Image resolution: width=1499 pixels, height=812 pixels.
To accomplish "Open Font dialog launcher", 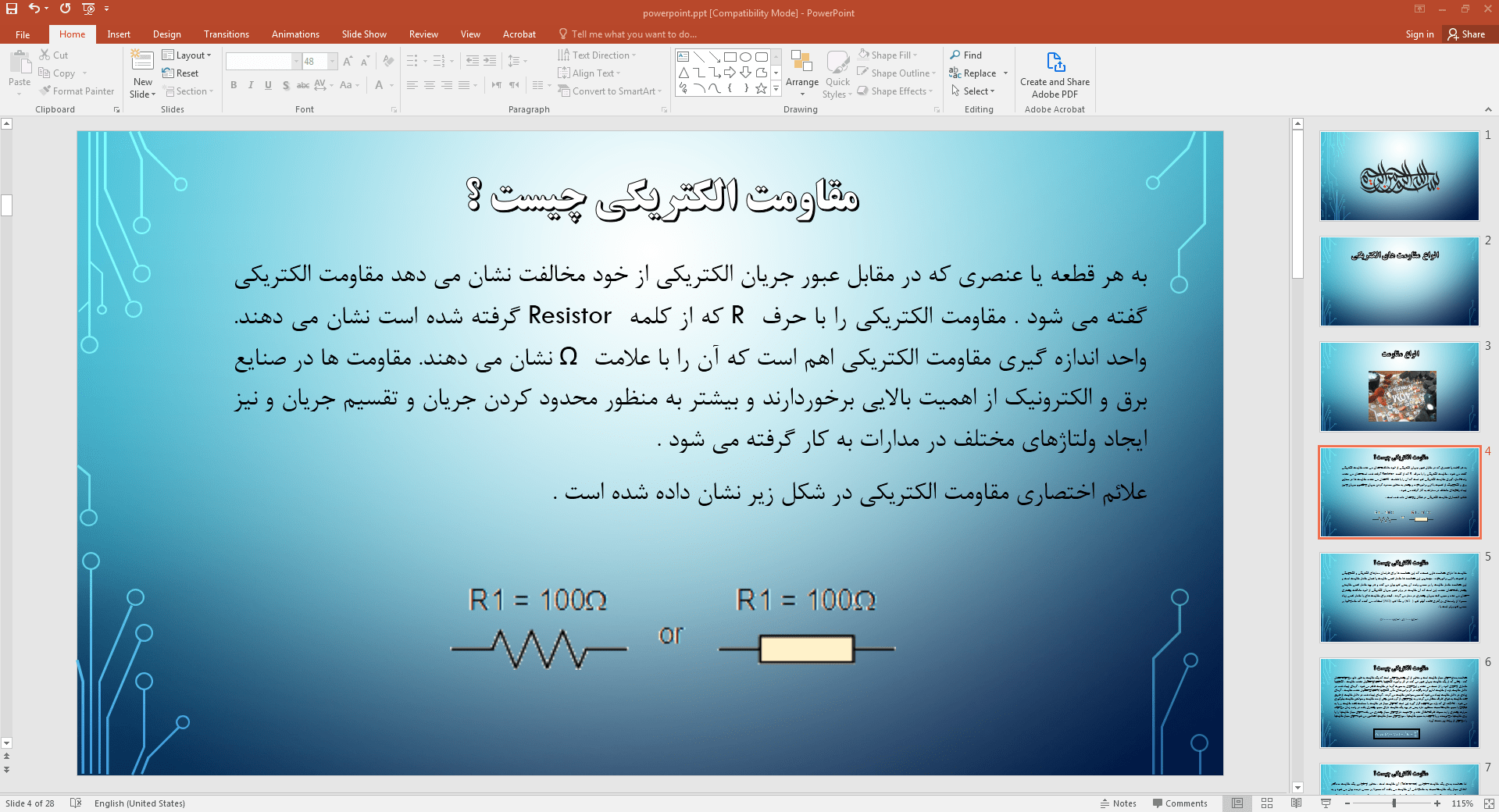I will click(394, 110).
